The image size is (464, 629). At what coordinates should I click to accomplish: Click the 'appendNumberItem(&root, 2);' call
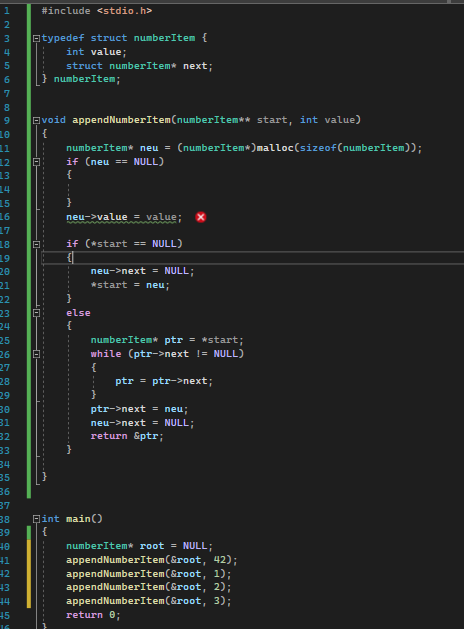click(x=149, y=587)
